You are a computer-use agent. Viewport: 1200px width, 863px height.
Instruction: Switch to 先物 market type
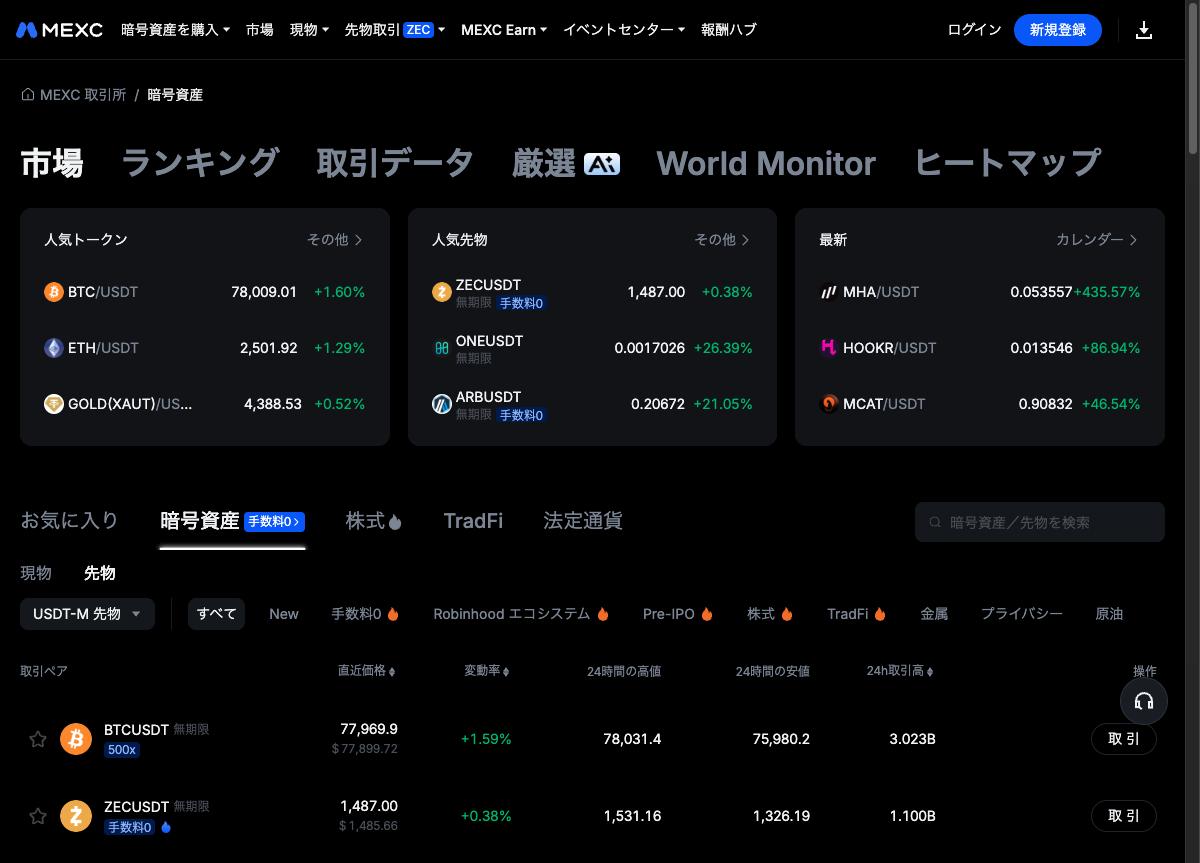pos(100,573)
